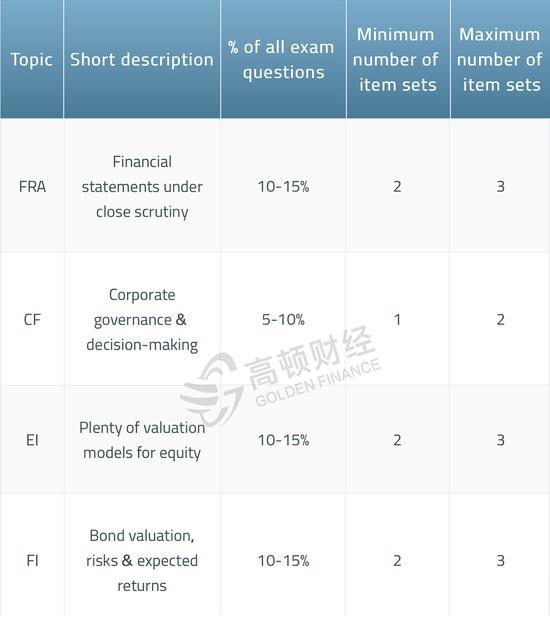This screenshot has height=632, width=550.
Task: Click Plenty of valuation models for equity
Action: click(142, 440)
